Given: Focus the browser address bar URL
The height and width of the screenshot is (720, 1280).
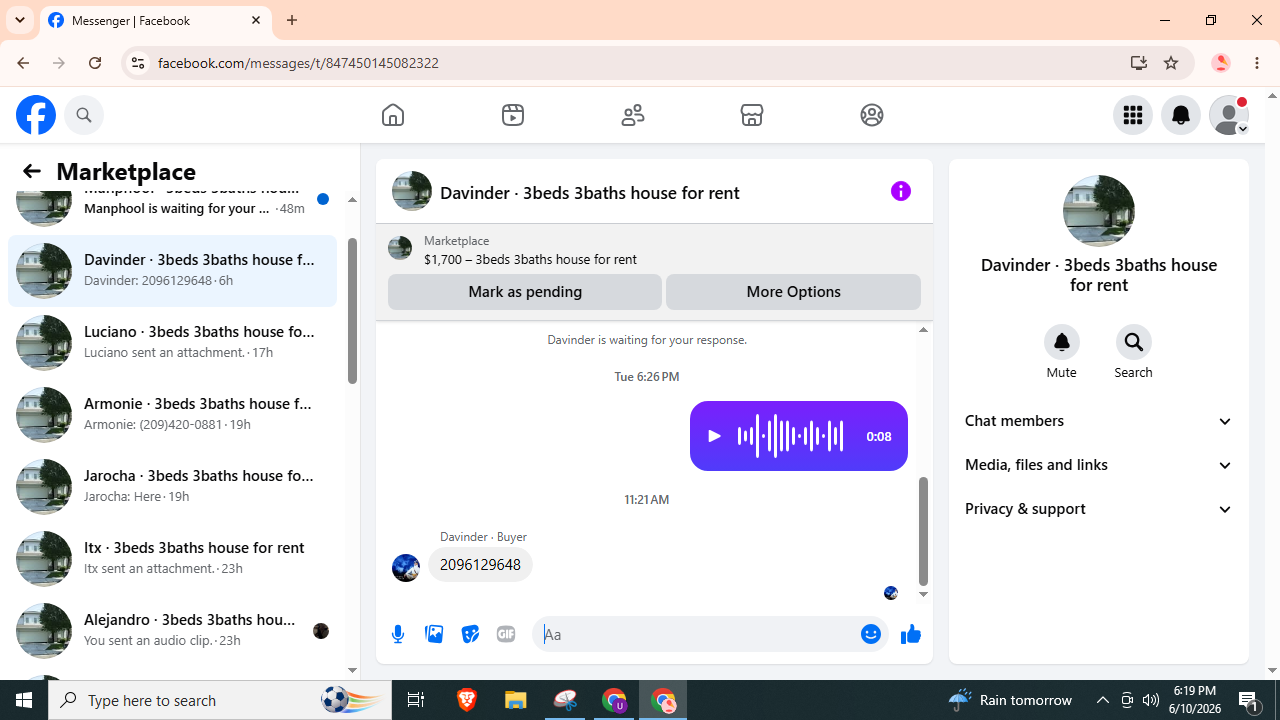Looking at the screenshot, I should point(298,63).
